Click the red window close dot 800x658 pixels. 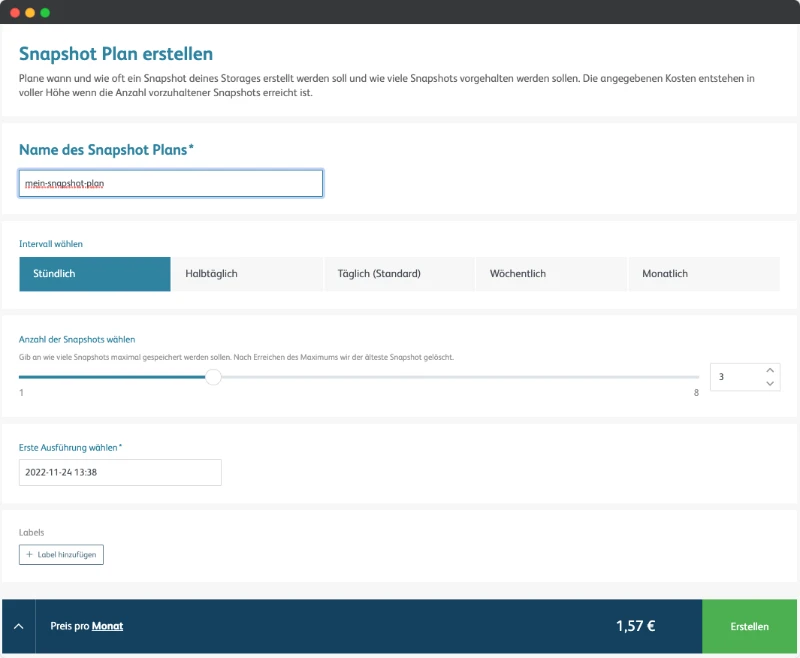(x=15, y=13)
